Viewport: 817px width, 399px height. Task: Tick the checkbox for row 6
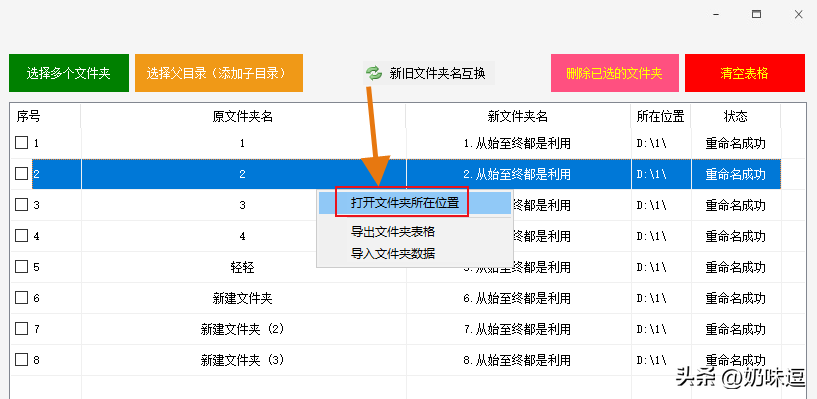(21, 298)
